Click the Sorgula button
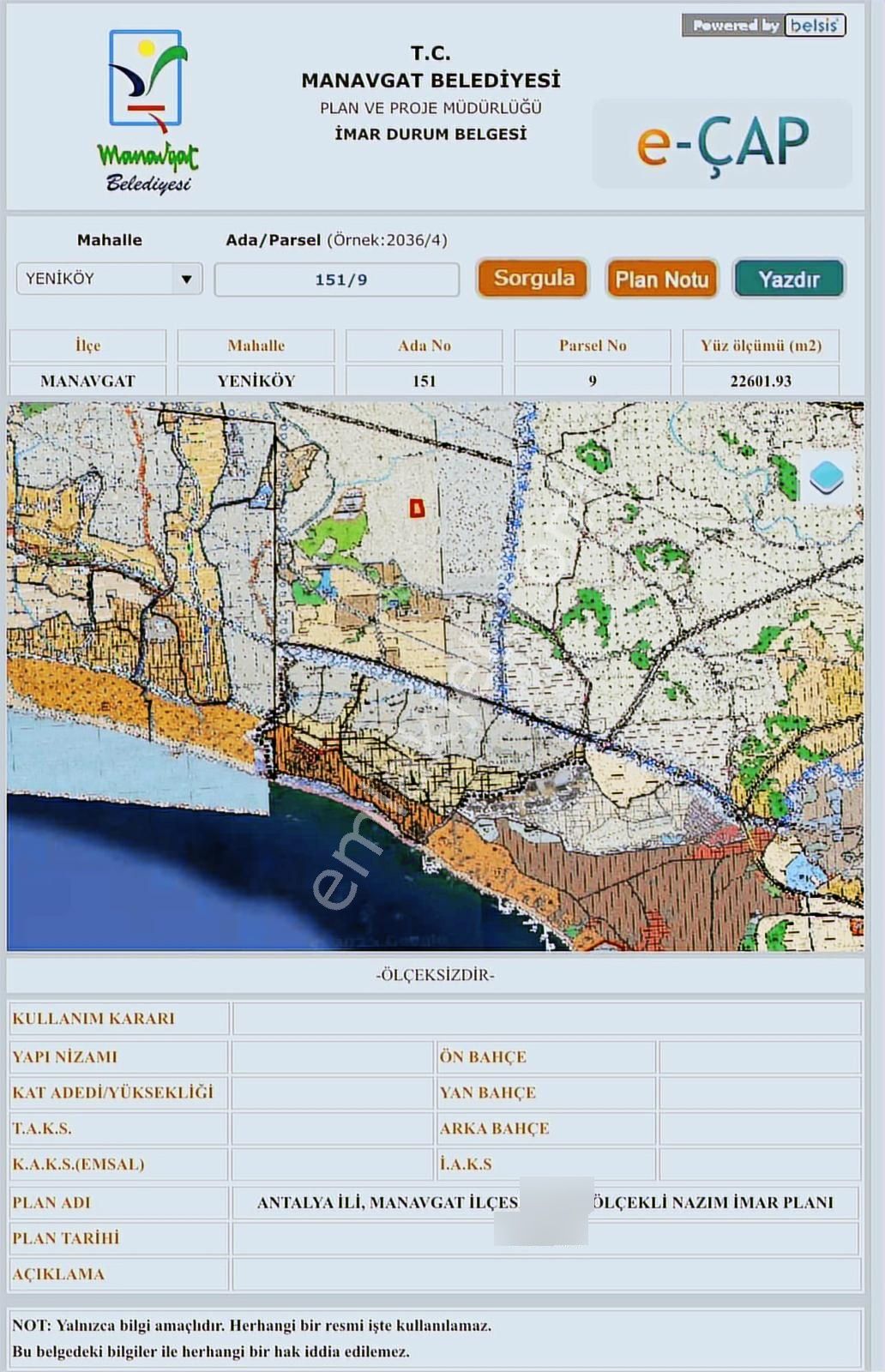Screen dimensions: 885x1372 (x=533, y=279)
